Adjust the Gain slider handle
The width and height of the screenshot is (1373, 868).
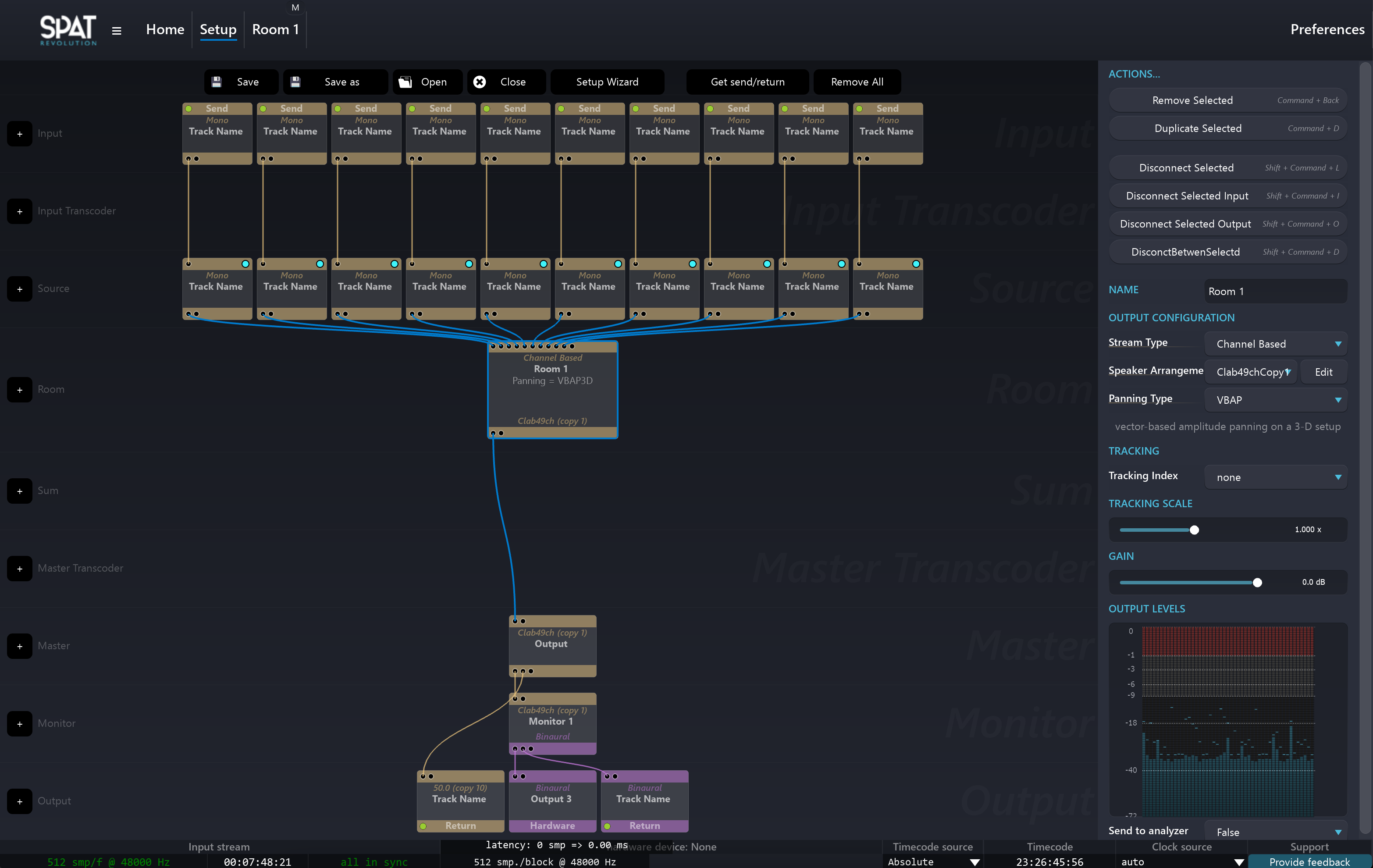click(x=1257, y=582)
